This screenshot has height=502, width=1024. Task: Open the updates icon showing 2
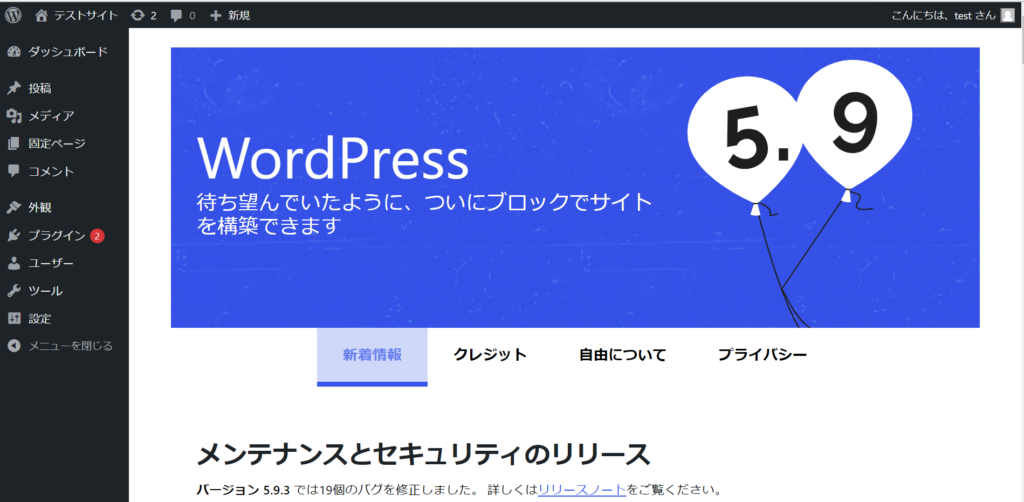coord(138,15)
